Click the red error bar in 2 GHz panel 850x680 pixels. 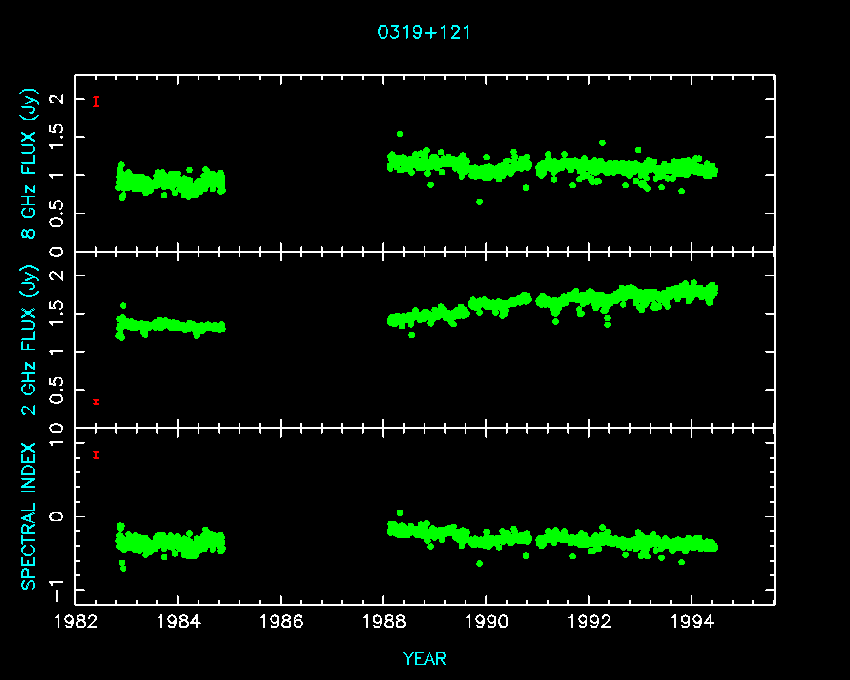[x=96, y=402]
